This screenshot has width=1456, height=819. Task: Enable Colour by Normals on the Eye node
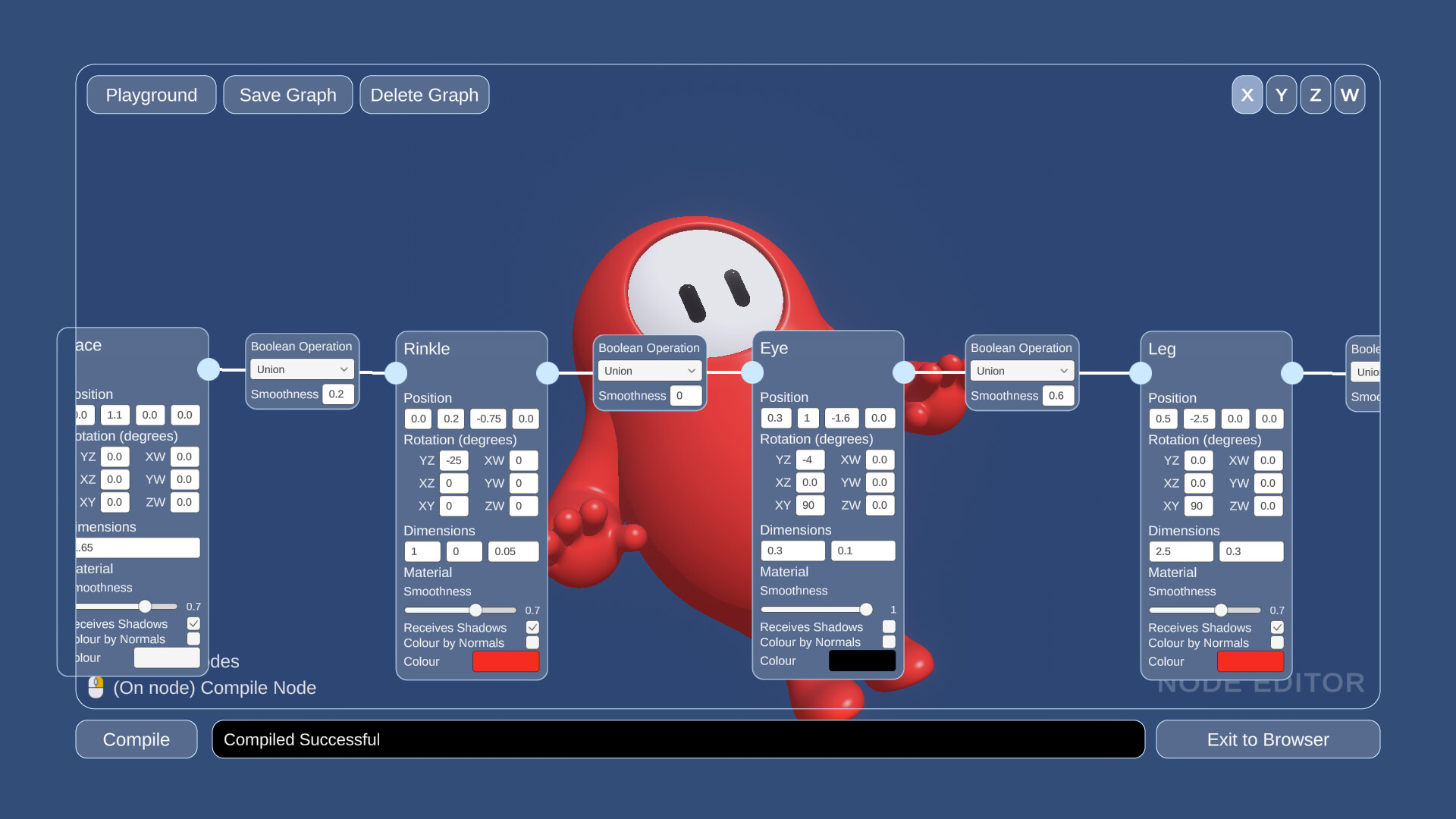tap(889, 642)
